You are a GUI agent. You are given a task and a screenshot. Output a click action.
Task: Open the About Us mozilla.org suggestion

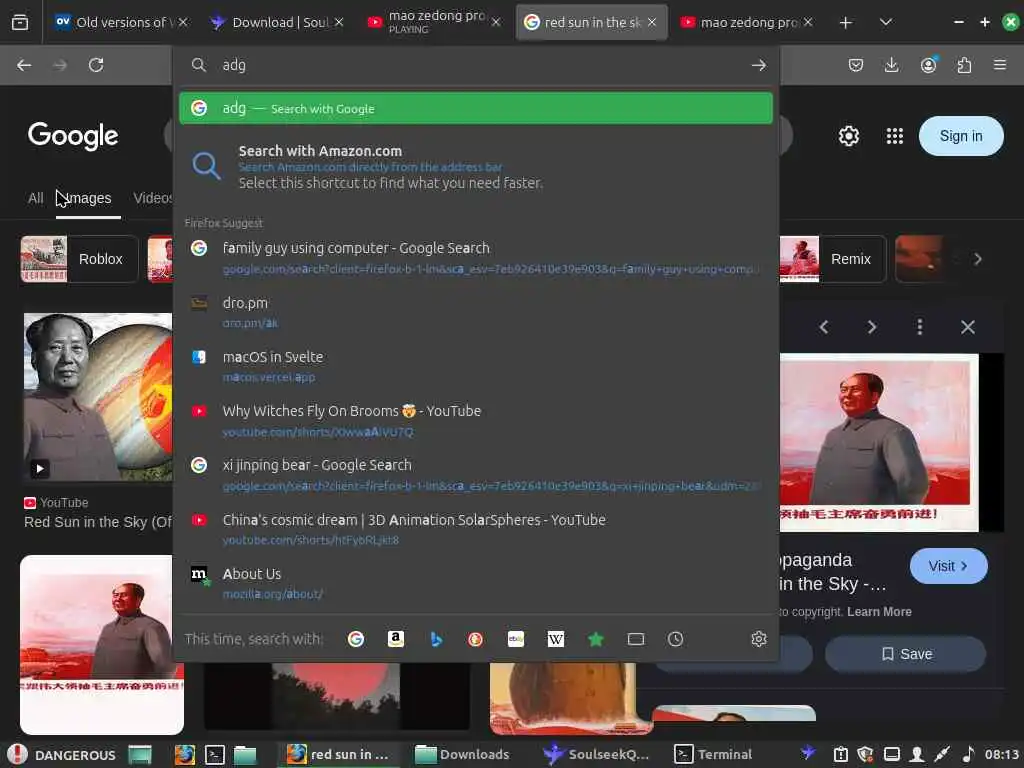coord(475,583)
